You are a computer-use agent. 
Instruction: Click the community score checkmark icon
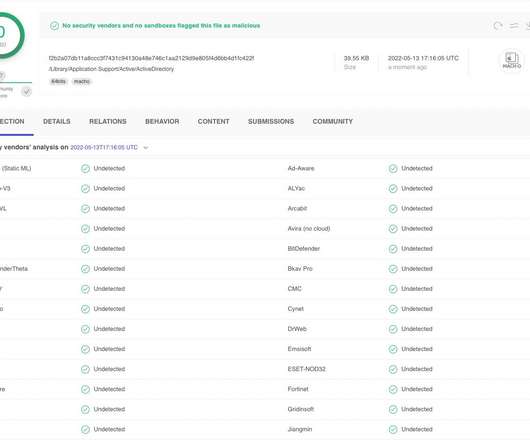27,91
